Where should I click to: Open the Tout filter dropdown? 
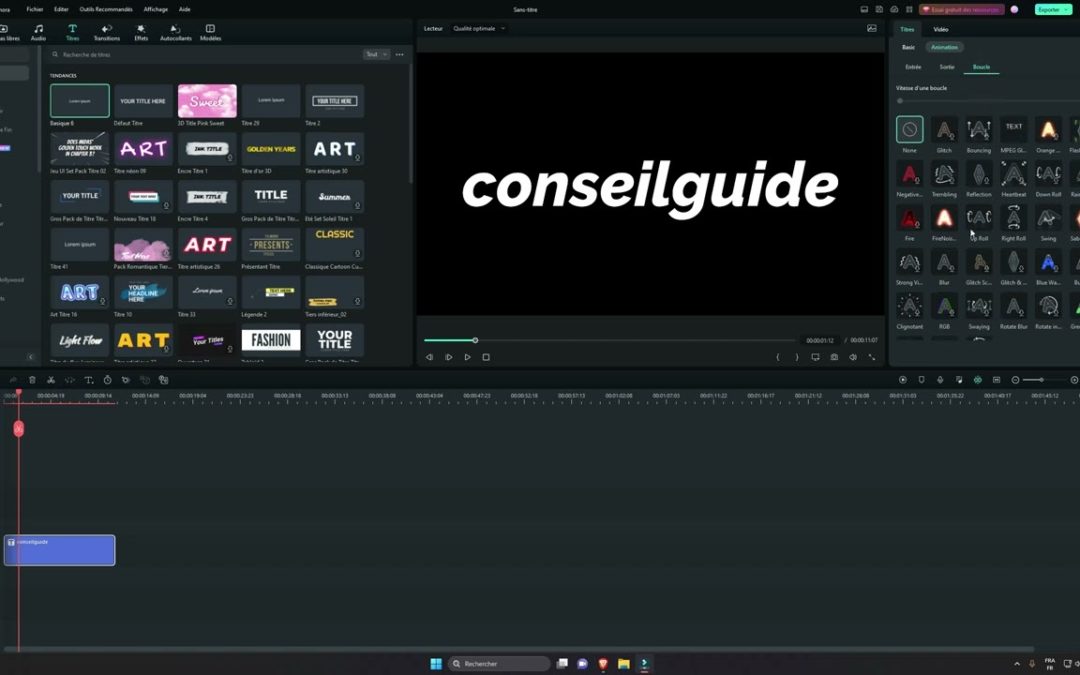click(x=376, y=54)
